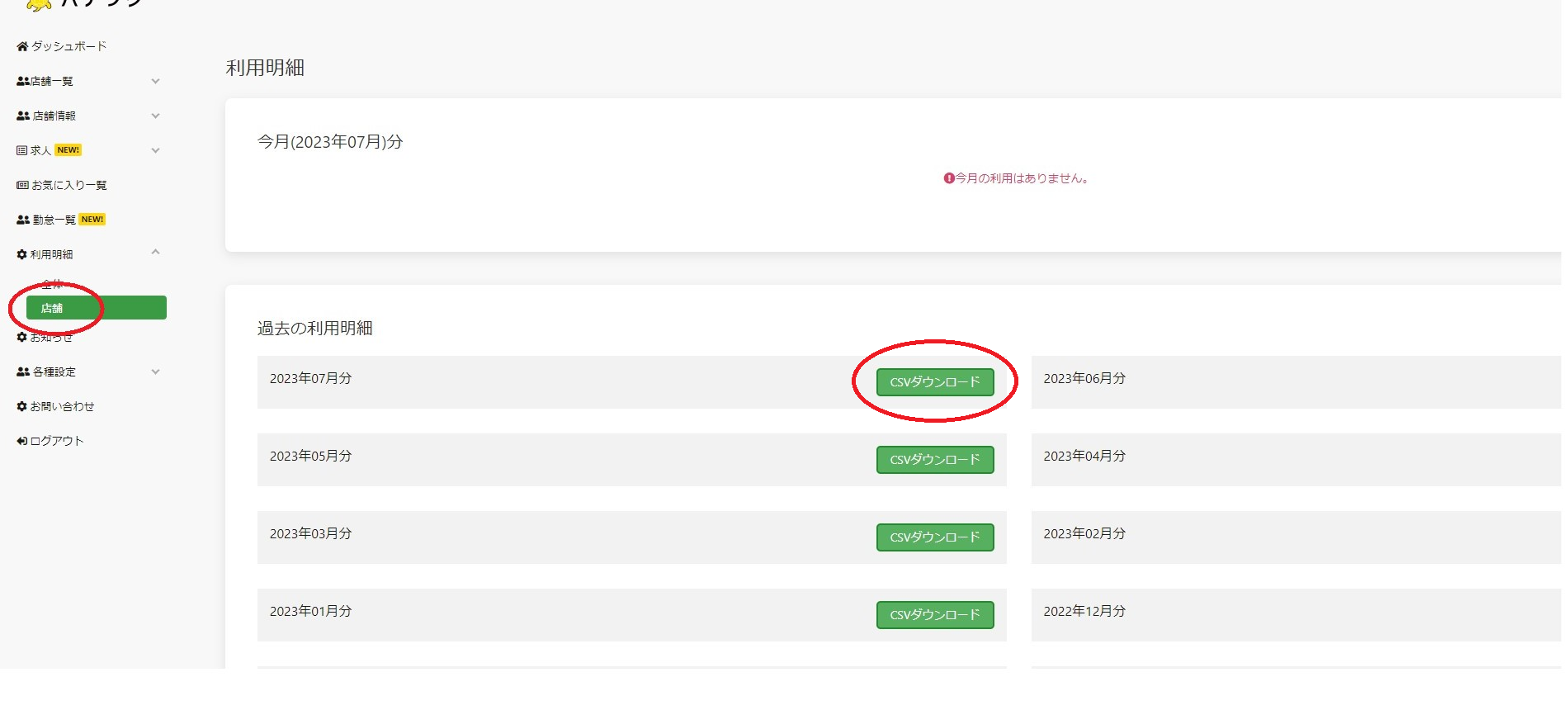Download CSV for 2023年01月分
Image resolution: width=1568 pixels, height=710 pixels.
934,615
